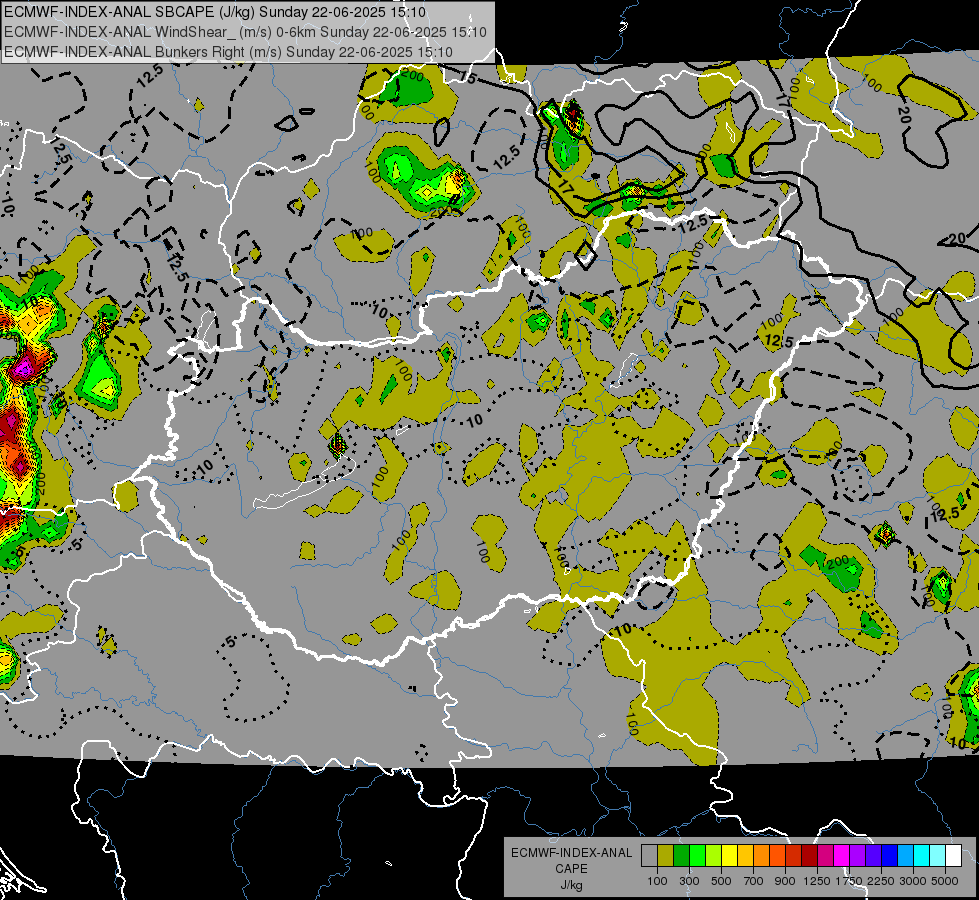Image resolution: width=979 pixels, height=900 pixels.
Task: Pick the bright magenta legend swatch
Action: pyautogui.click(x=842, y=856)
